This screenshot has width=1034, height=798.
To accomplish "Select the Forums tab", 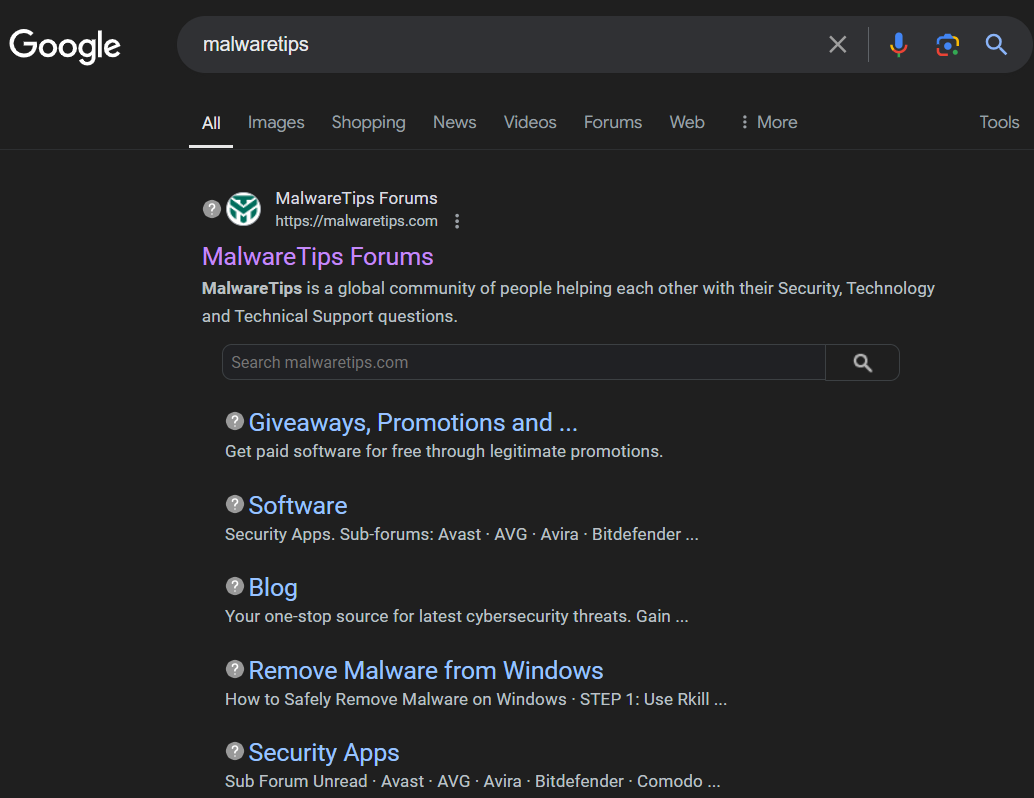I will pyautogui.click(x=612, y=122).
